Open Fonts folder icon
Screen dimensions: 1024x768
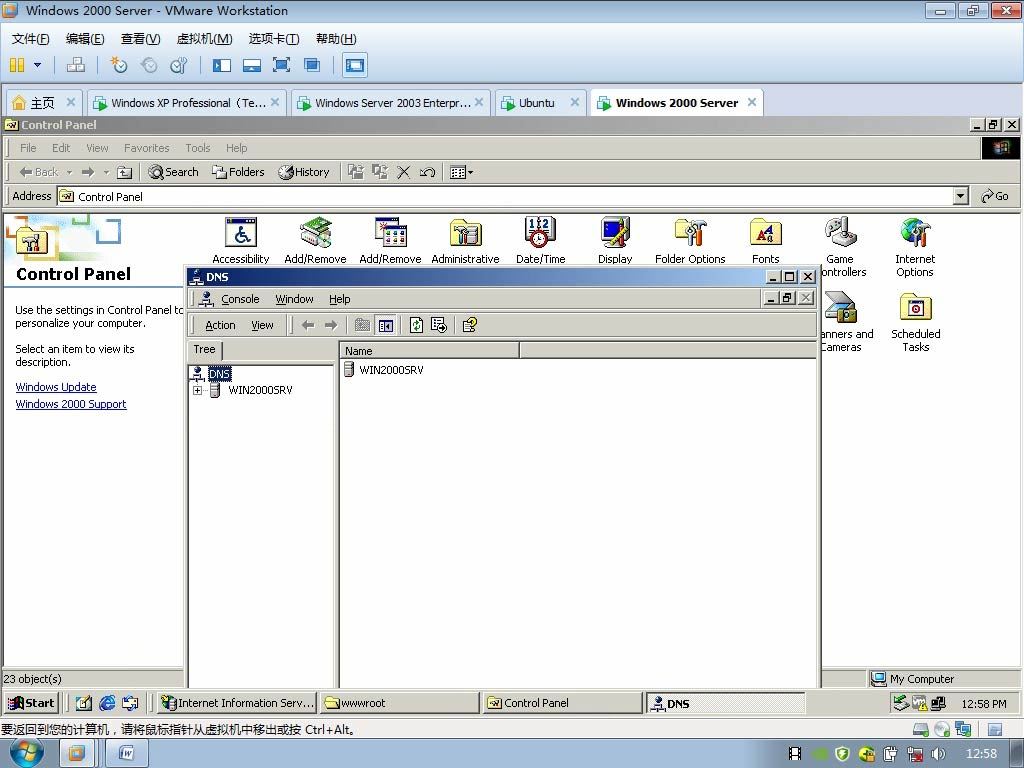(765, 240)
